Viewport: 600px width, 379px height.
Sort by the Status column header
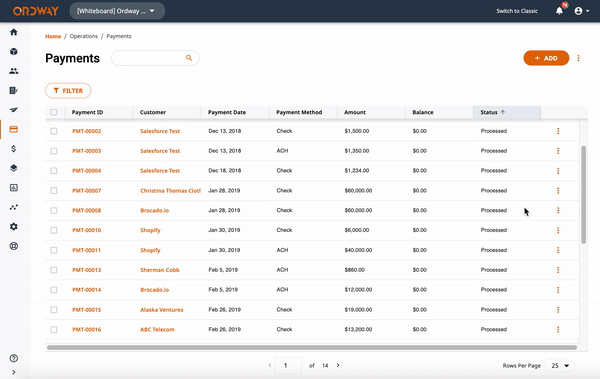[507, 112]
